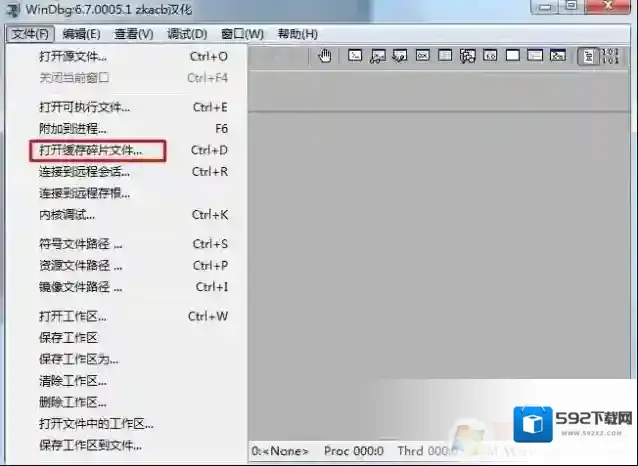Open the Command window toolbar icon
The width and height of the screenshot is (638, 466).
(354, 56)
